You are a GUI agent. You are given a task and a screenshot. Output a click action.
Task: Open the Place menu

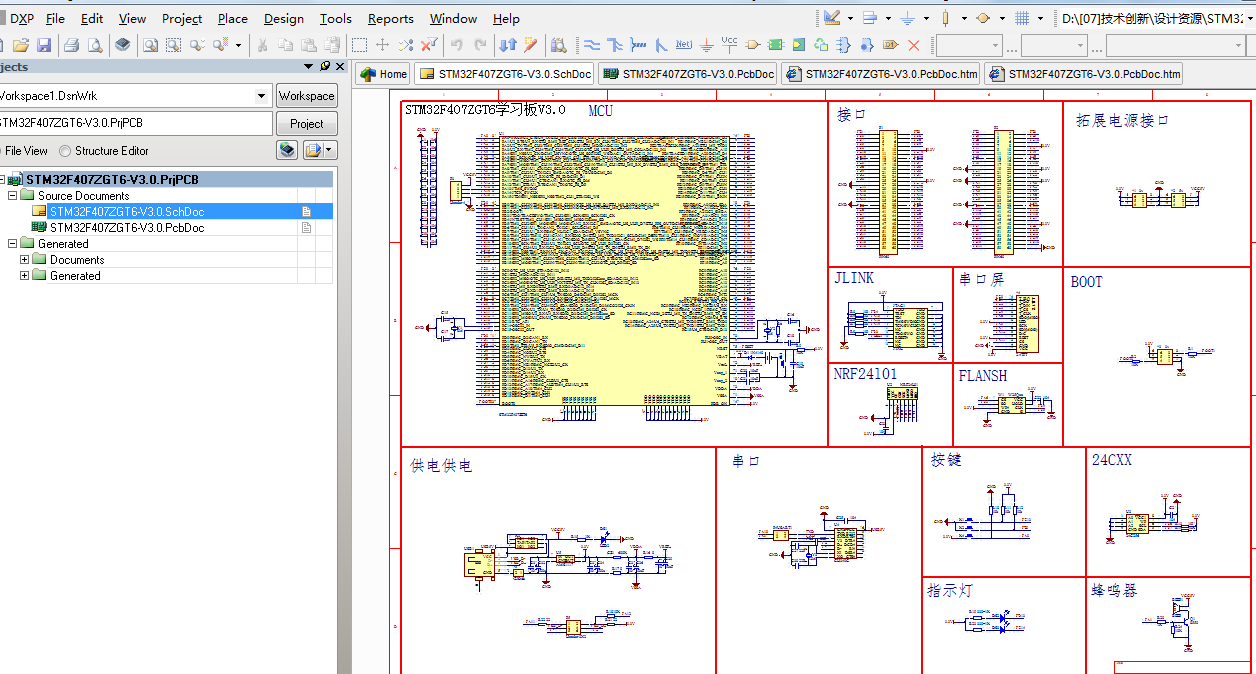232,18
